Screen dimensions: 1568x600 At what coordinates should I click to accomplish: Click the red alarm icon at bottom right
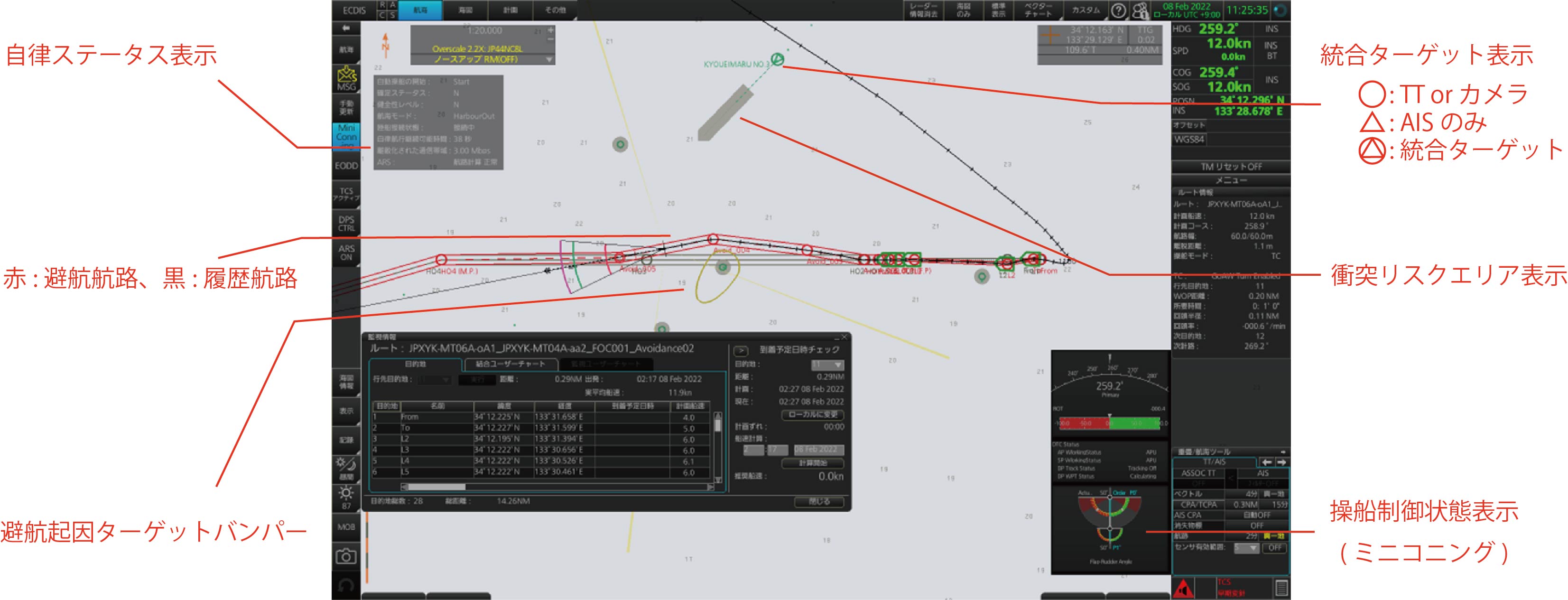1183,589
